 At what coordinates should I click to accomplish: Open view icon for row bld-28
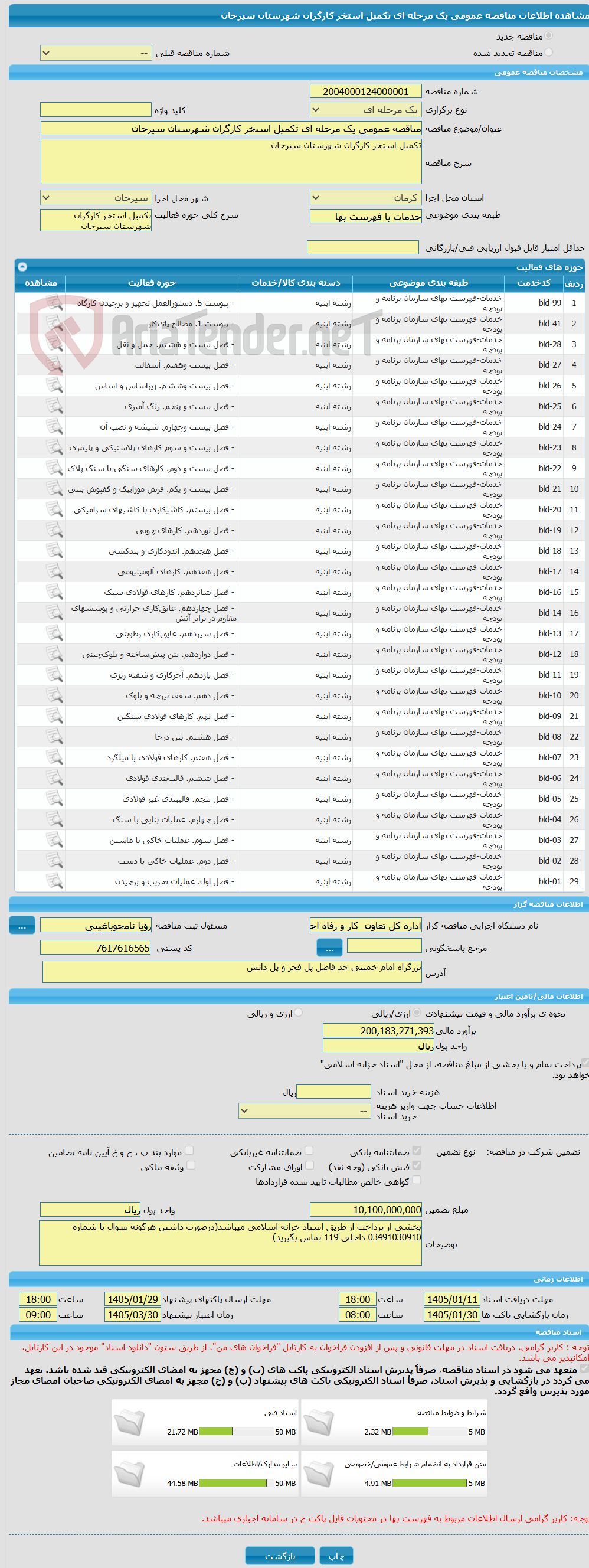click(x=55, y=344)
